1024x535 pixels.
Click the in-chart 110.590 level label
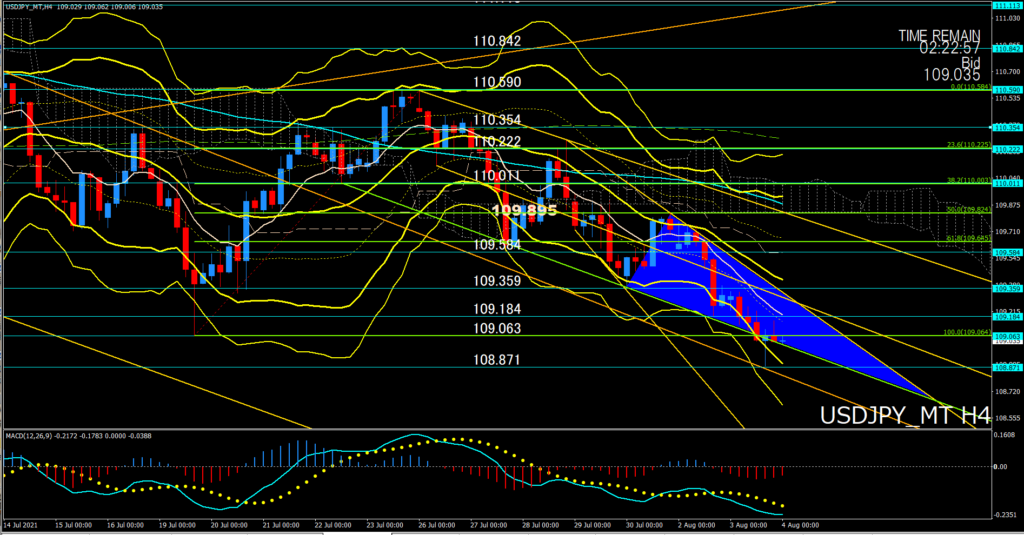497,82
